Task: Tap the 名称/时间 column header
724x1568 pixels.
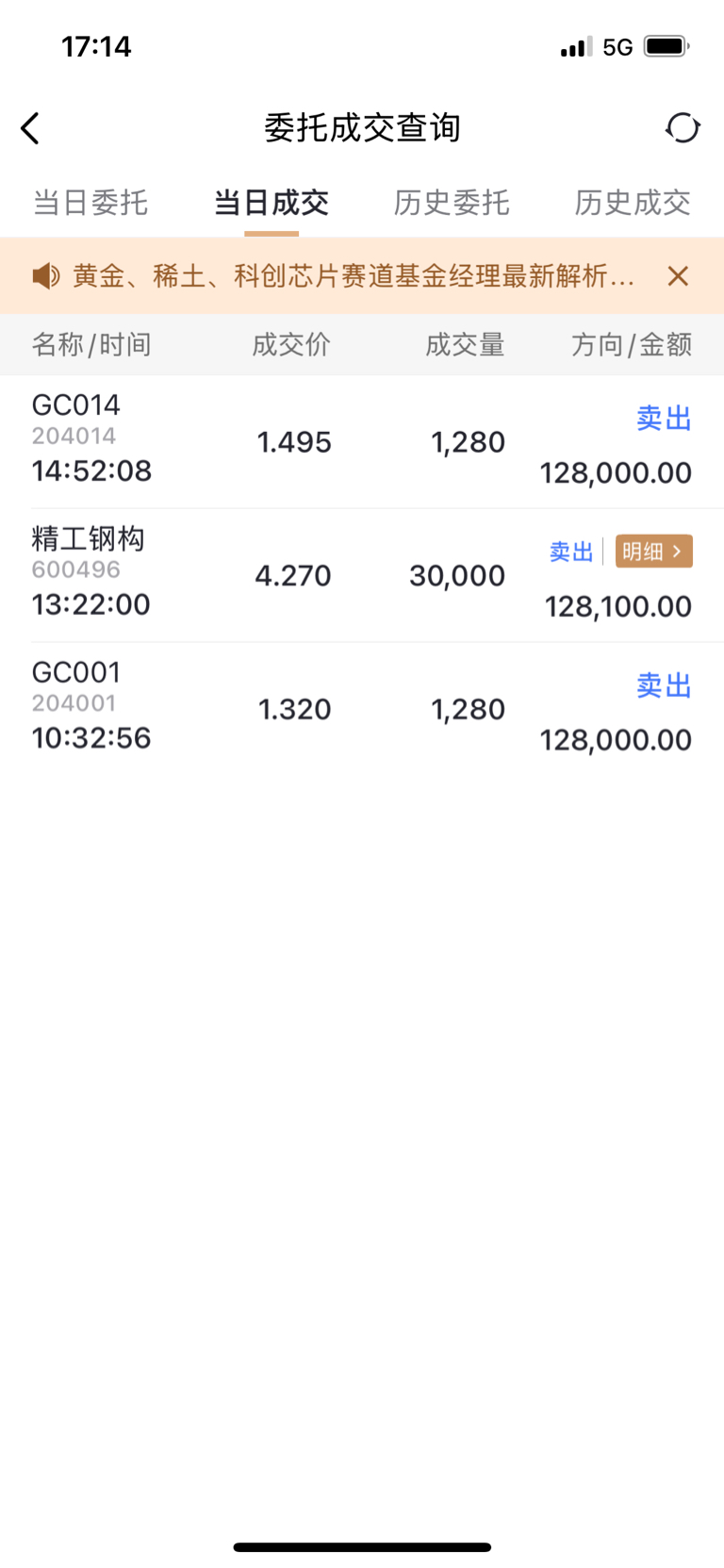Action: pyautogui.click(x=91, y=345)
